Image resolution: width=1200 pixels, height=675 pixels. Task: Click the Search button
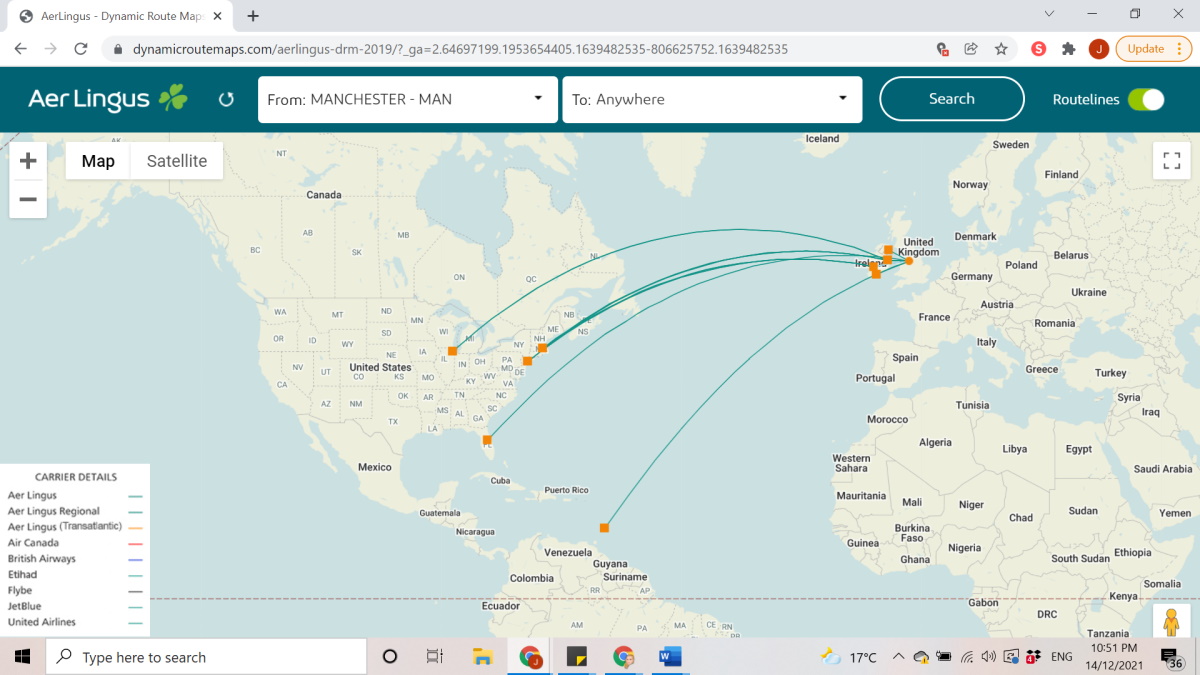952,99
